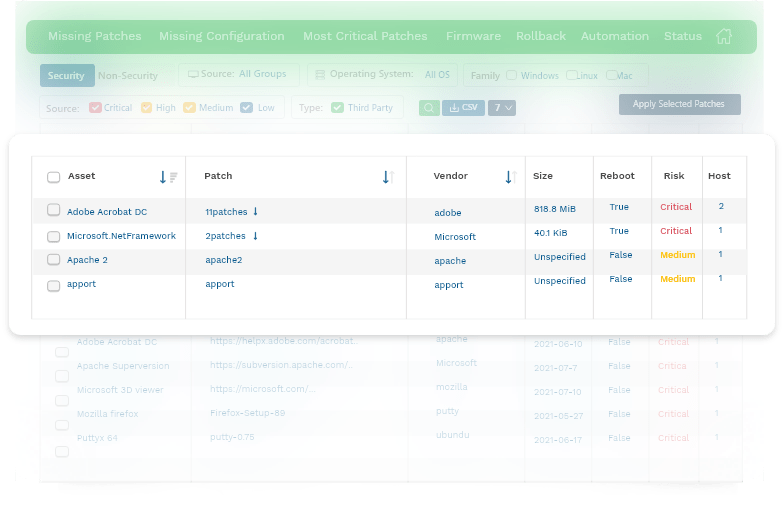The image size is (784, 515).
Task: Open the Missing Configuration tab
Action: (221, 36)
